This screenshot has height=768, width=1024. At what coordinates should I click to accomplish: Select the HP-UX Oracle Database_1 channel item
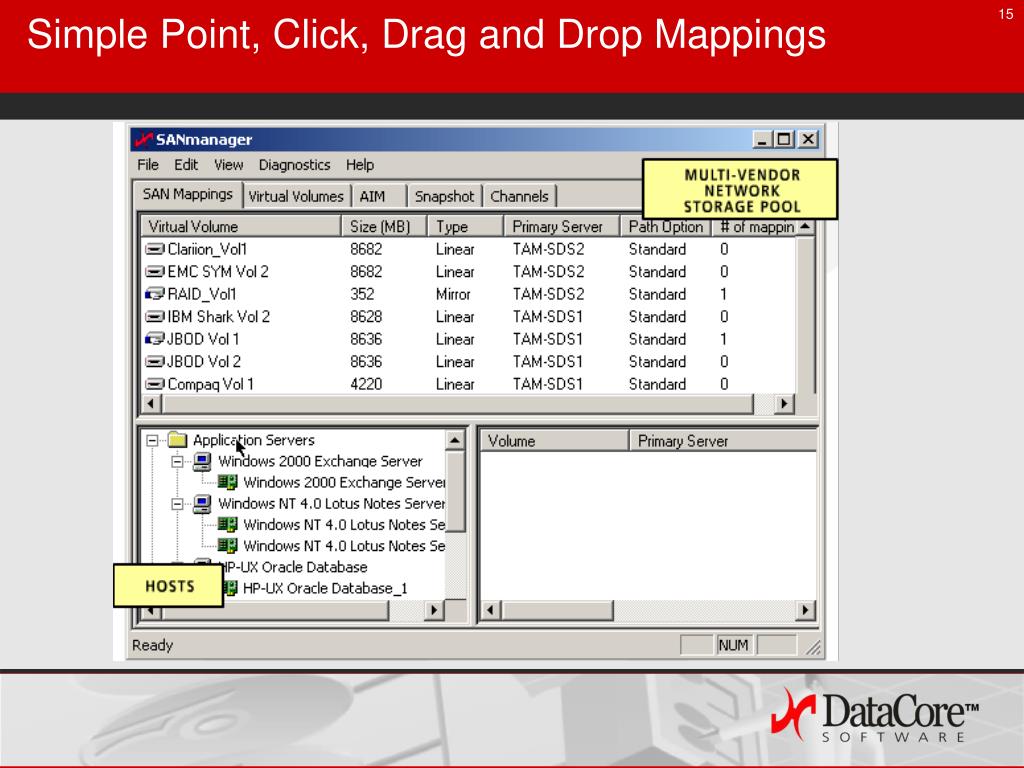[325, 588]
